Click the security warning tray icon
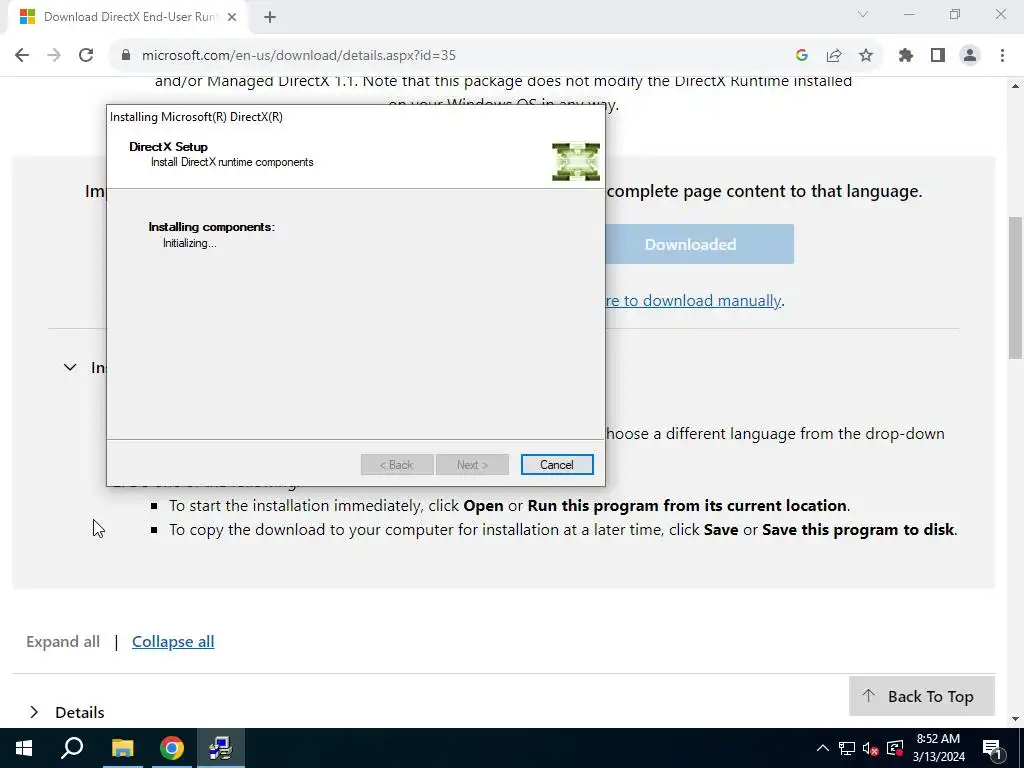Image resolution: width=1024 pixels, height=768 pixels. coord(895,748)
